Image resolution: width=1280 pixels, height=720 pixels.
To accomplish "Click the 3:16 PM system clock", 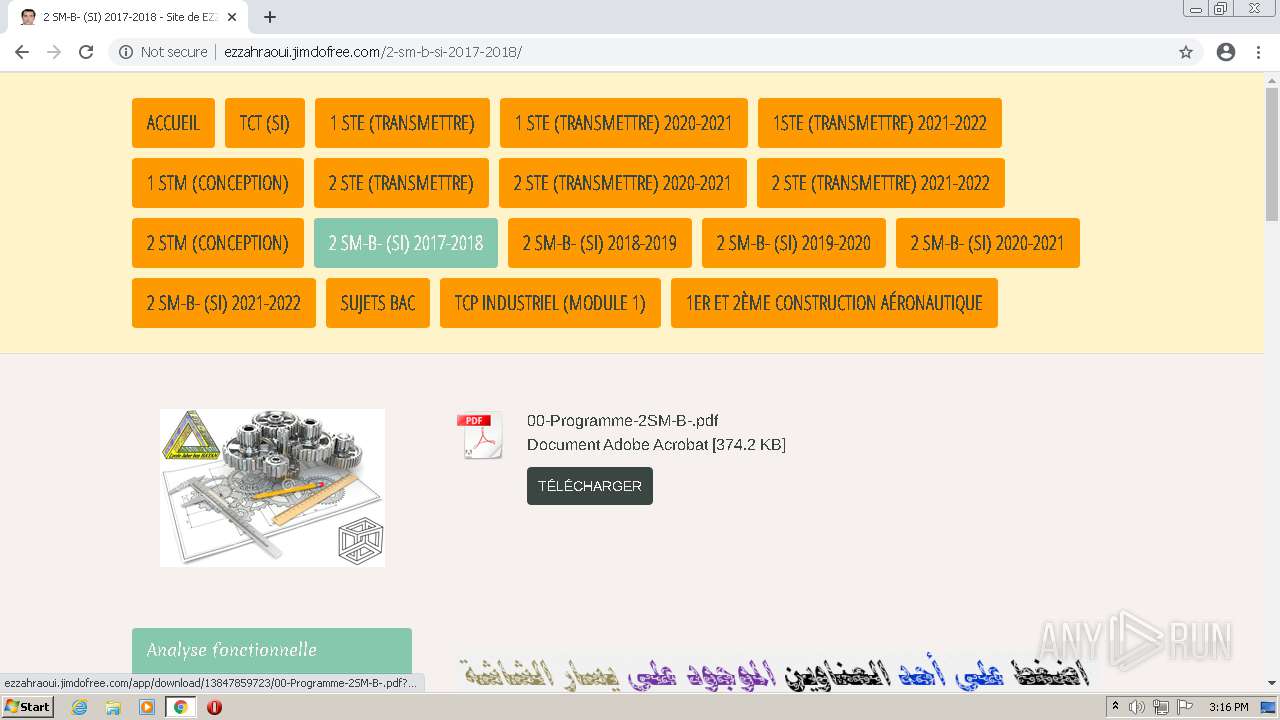I will (x=1228, y=707).
